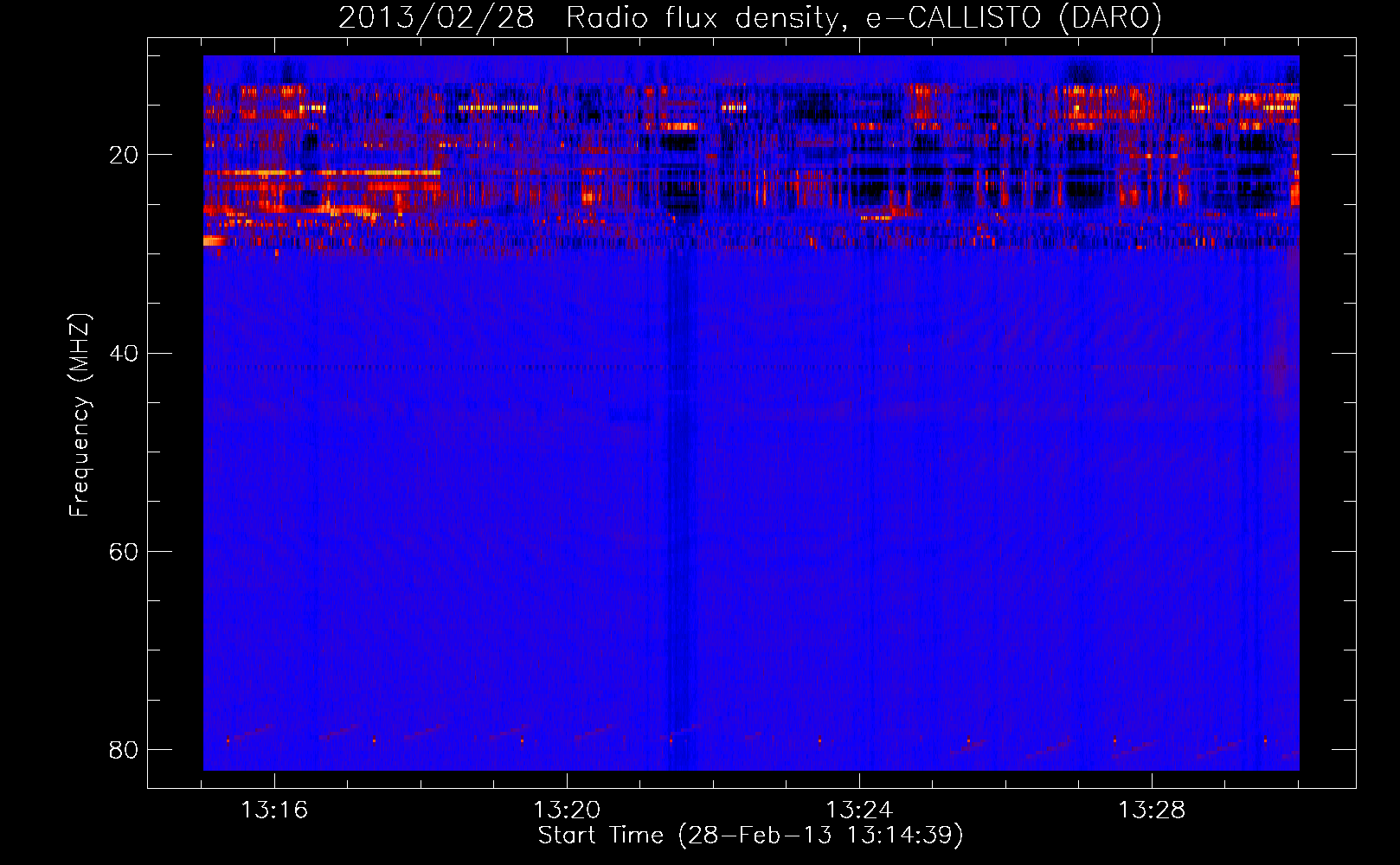Viewport: 1400px width, 865px height.
Task: Click the "Start Time (28-Feb-13 13:14:39)" label
Action: pyautogui.click(x=750, y=836)
